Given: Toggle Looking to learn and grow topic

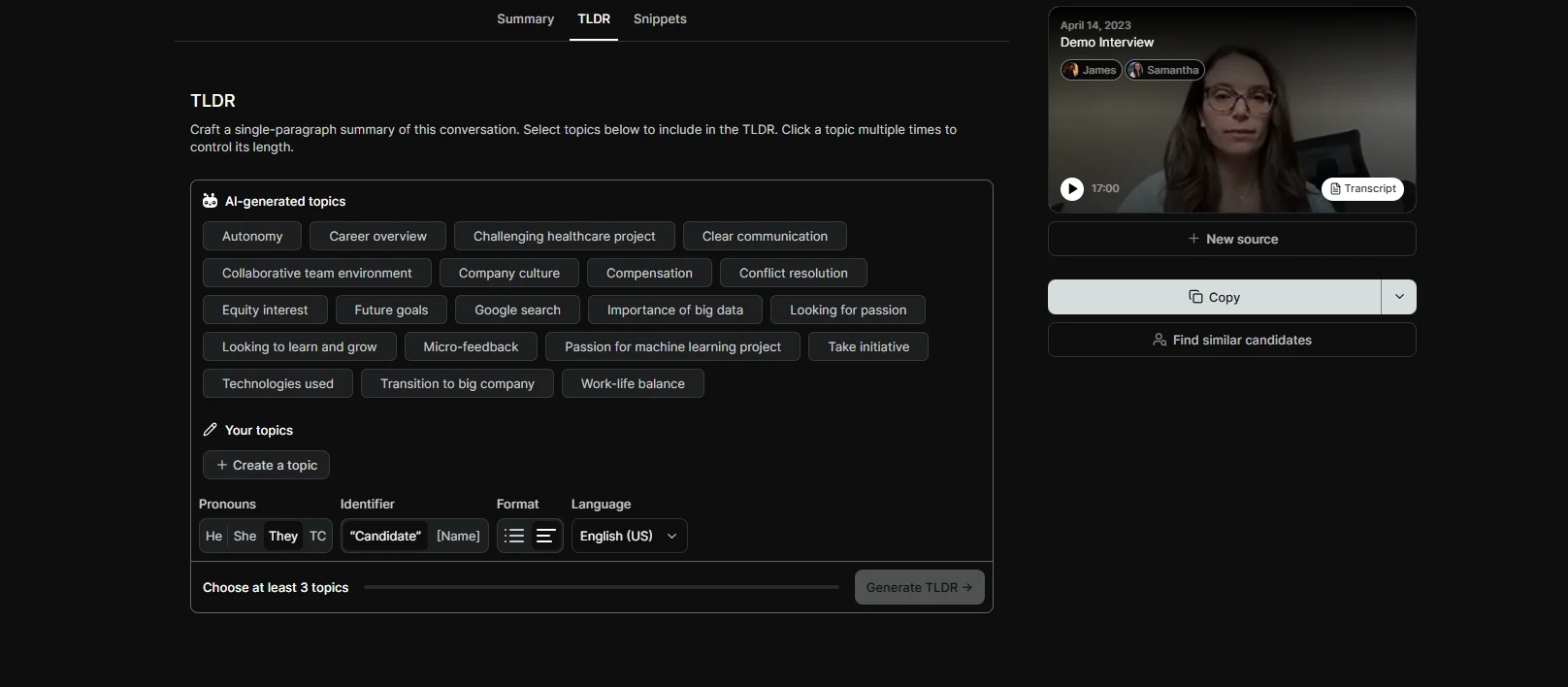Looking at the screenshot, I should click(x=299, y=346).
